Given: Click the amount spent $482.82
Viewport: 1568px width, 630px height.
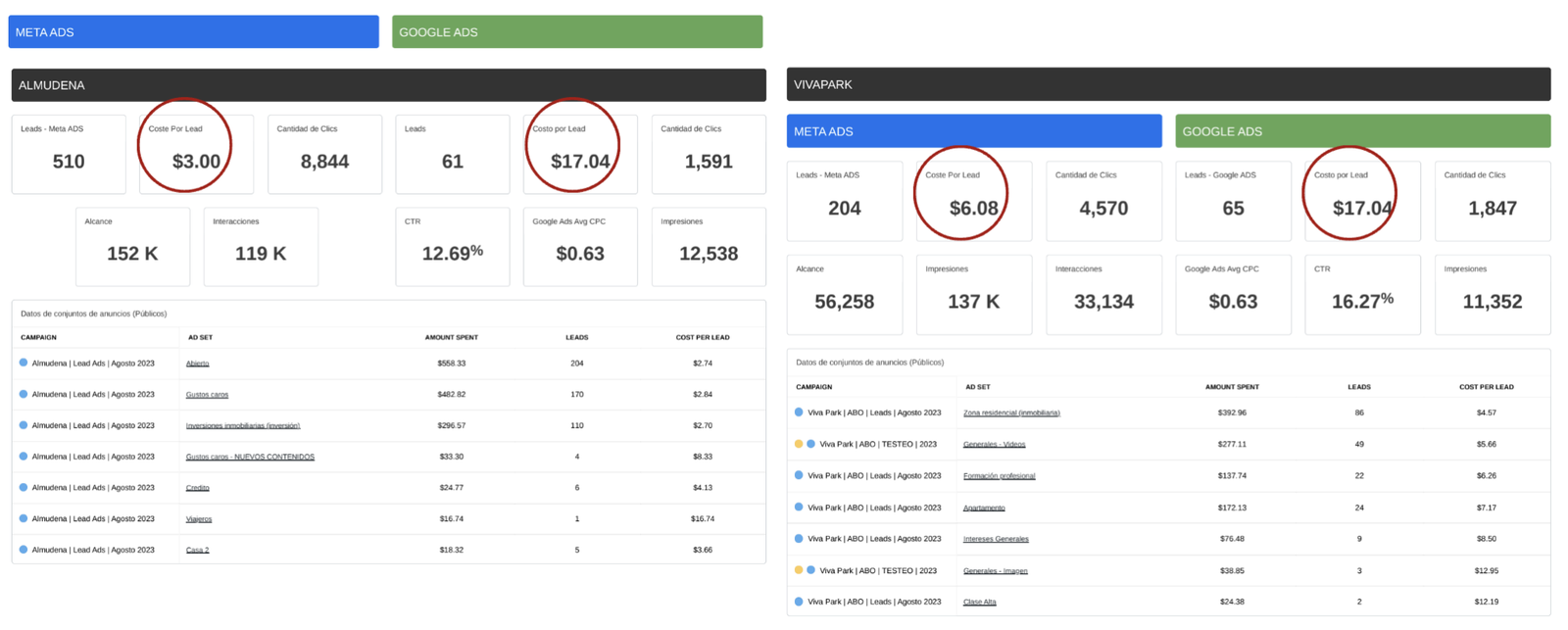Looking at the screenshot, I should pos(452,395).
